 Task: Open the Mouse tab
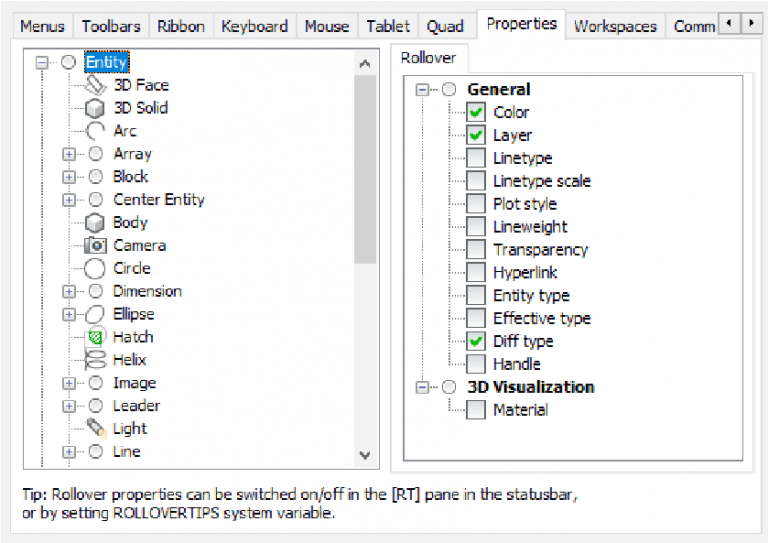pos(327,26)
